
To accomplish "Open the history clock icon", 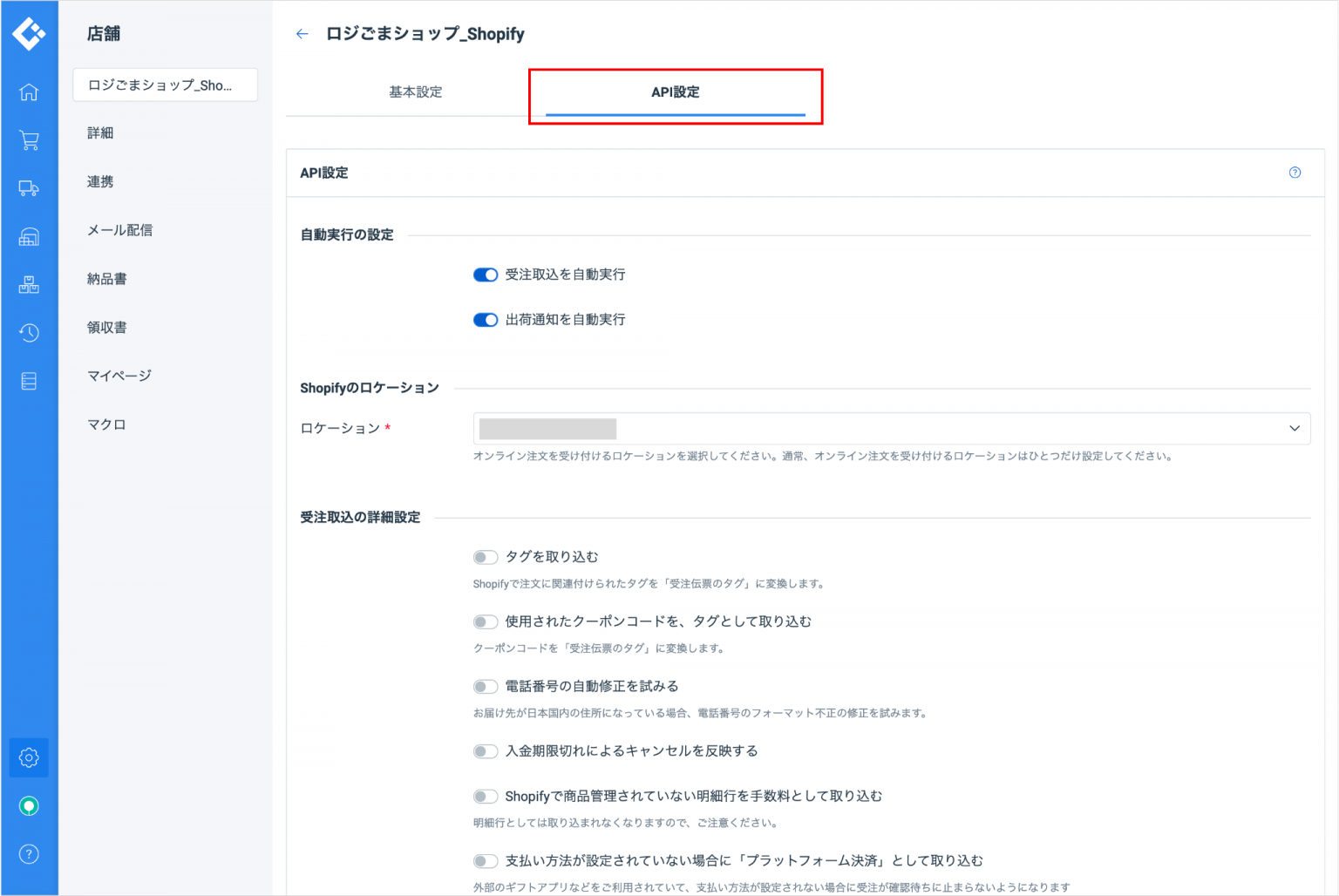I will (x=29, y=332).
